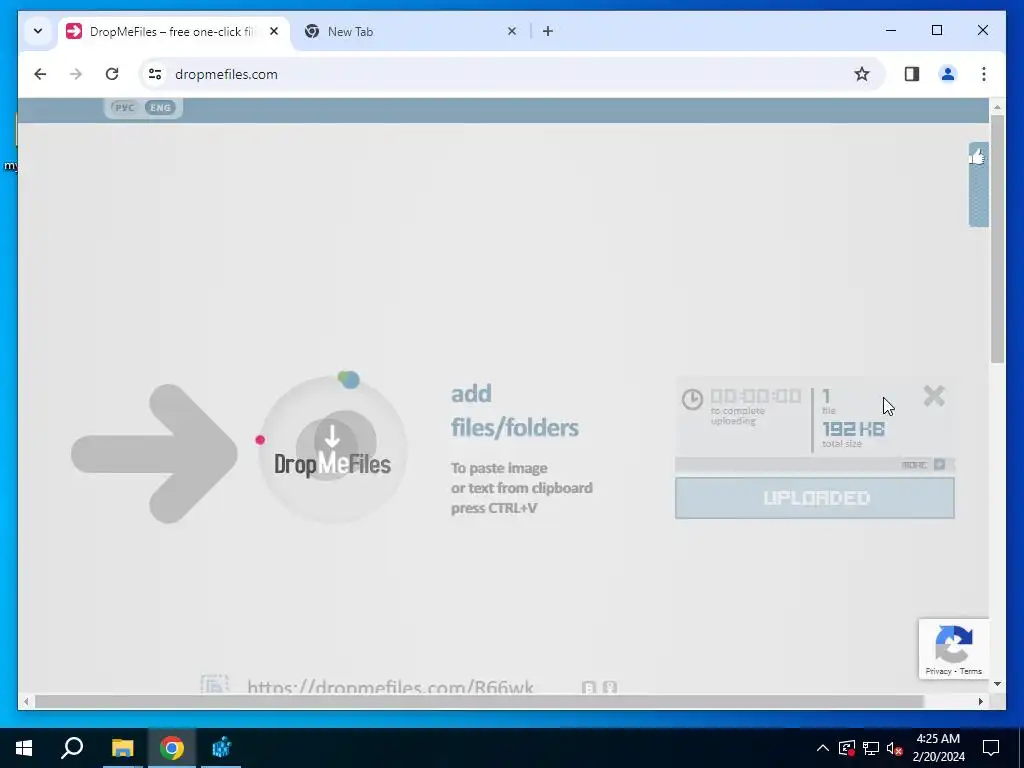Click the blue app icon next to Chrome on the taskbar
Image resolution: width=1024 pixels, height=768 pixels.
(221, 748)
